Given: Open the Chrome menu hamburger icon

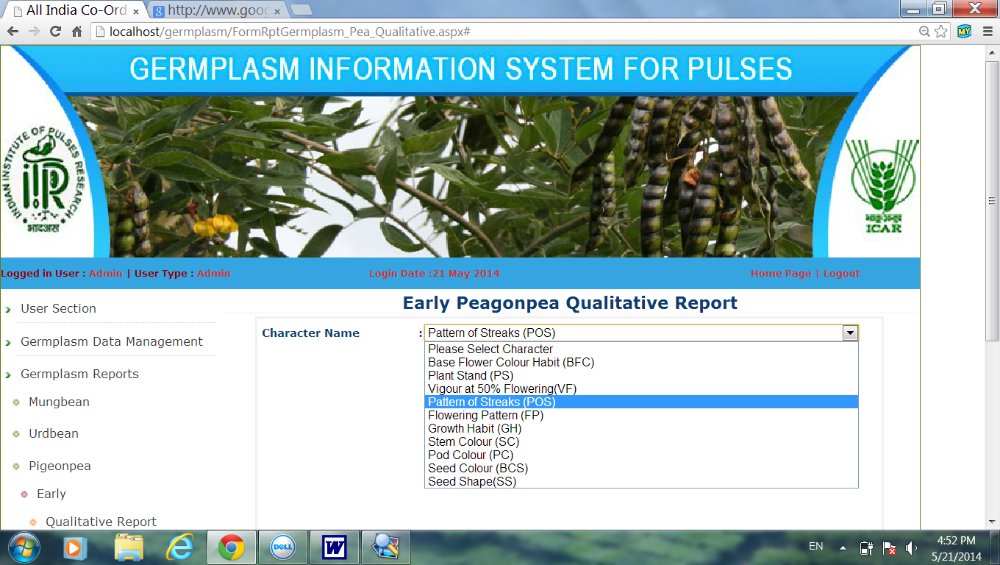Looking at the screenshot, I should pyautogui.click(x=987, y=31).
